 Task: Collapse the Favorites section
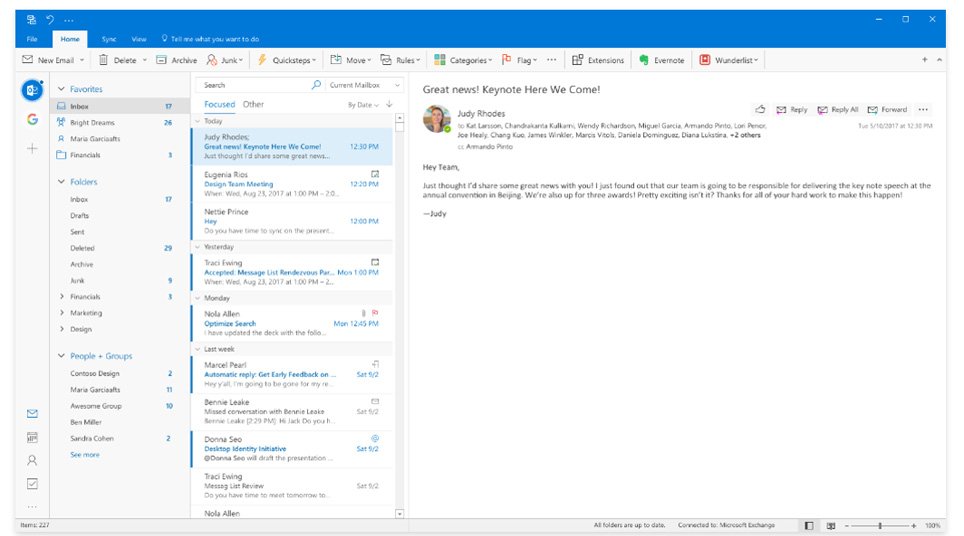pyautogui.click(x=62, y=89)
